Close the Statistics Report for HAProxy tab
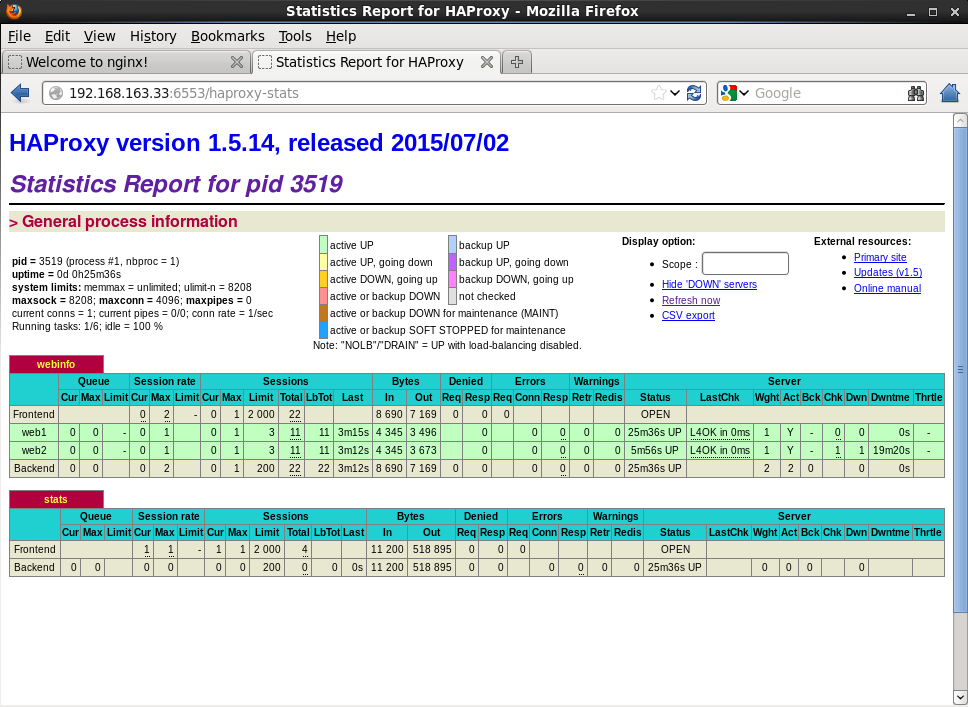This screenshot has height=707, width=968. coord(487,62)
